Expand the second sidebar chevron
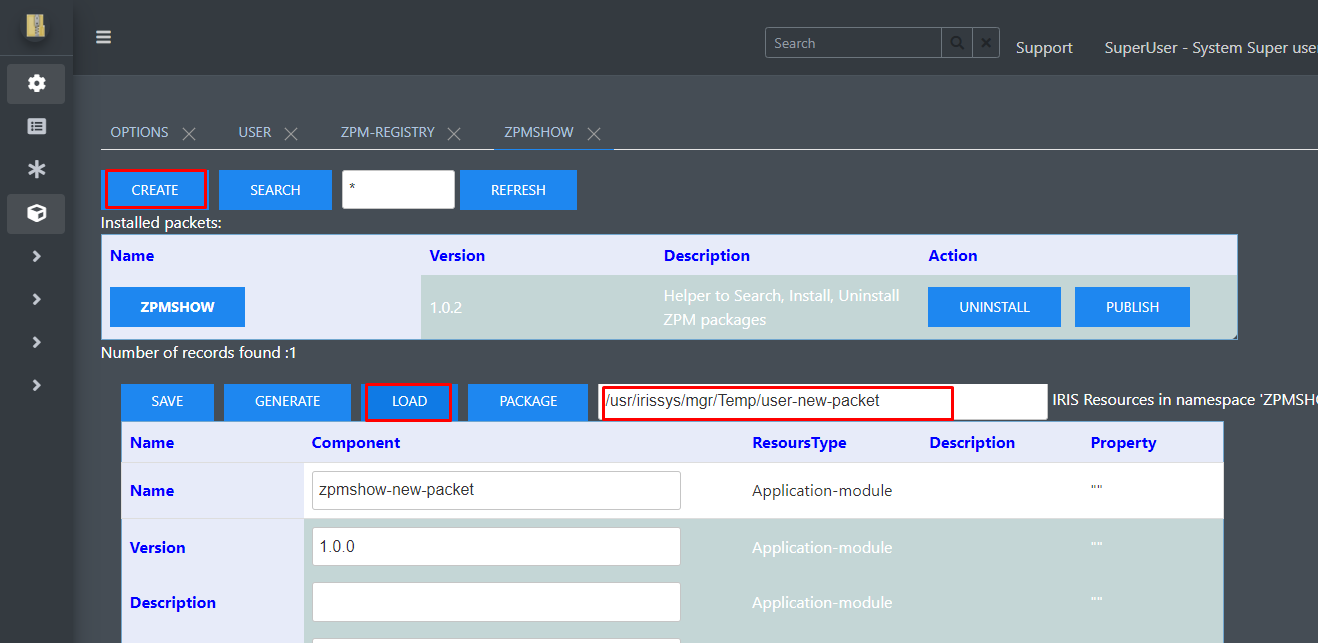 click(36, 299)
